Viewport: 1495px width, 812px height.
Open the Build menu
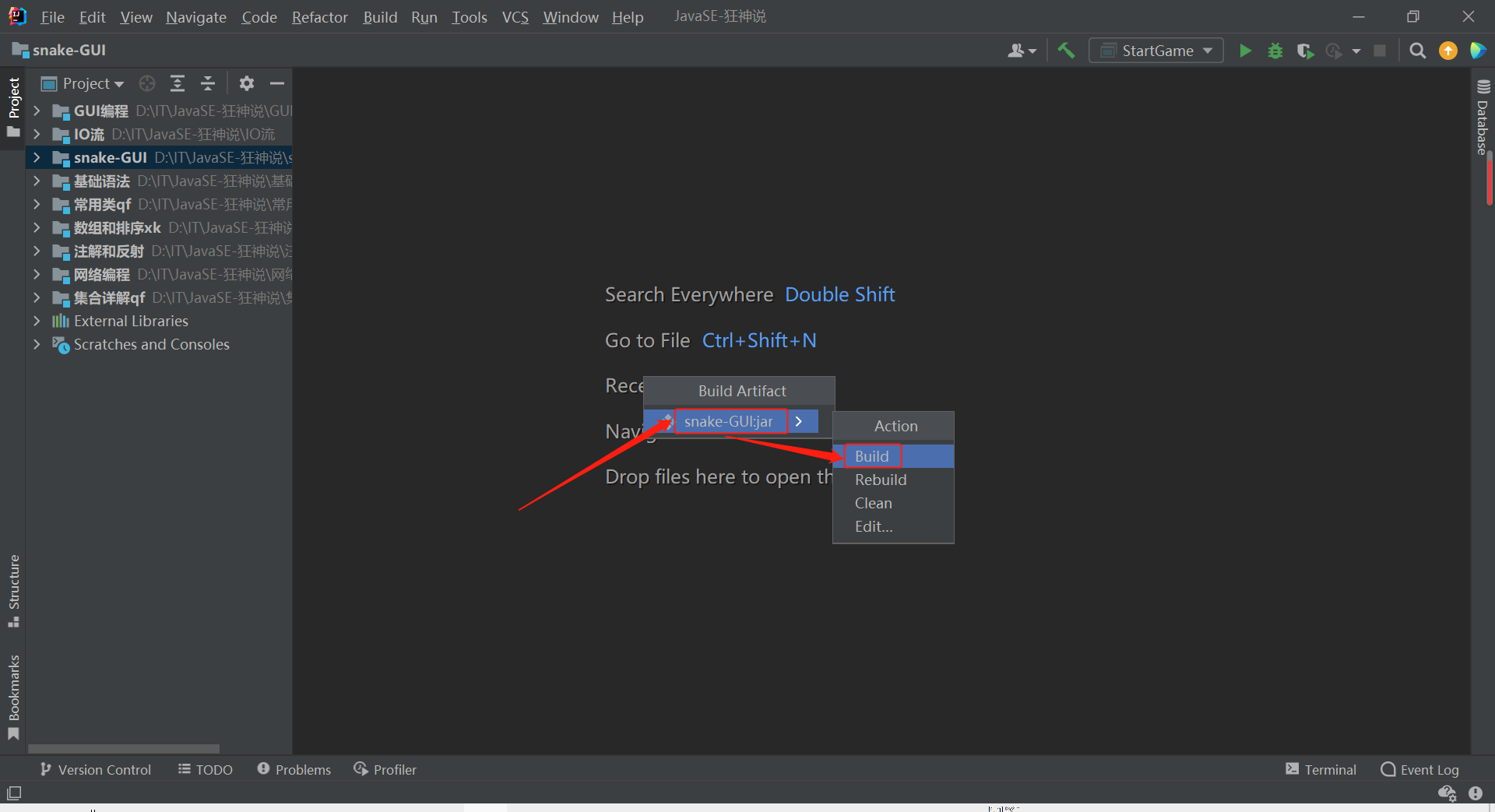[x=380, y=17]
